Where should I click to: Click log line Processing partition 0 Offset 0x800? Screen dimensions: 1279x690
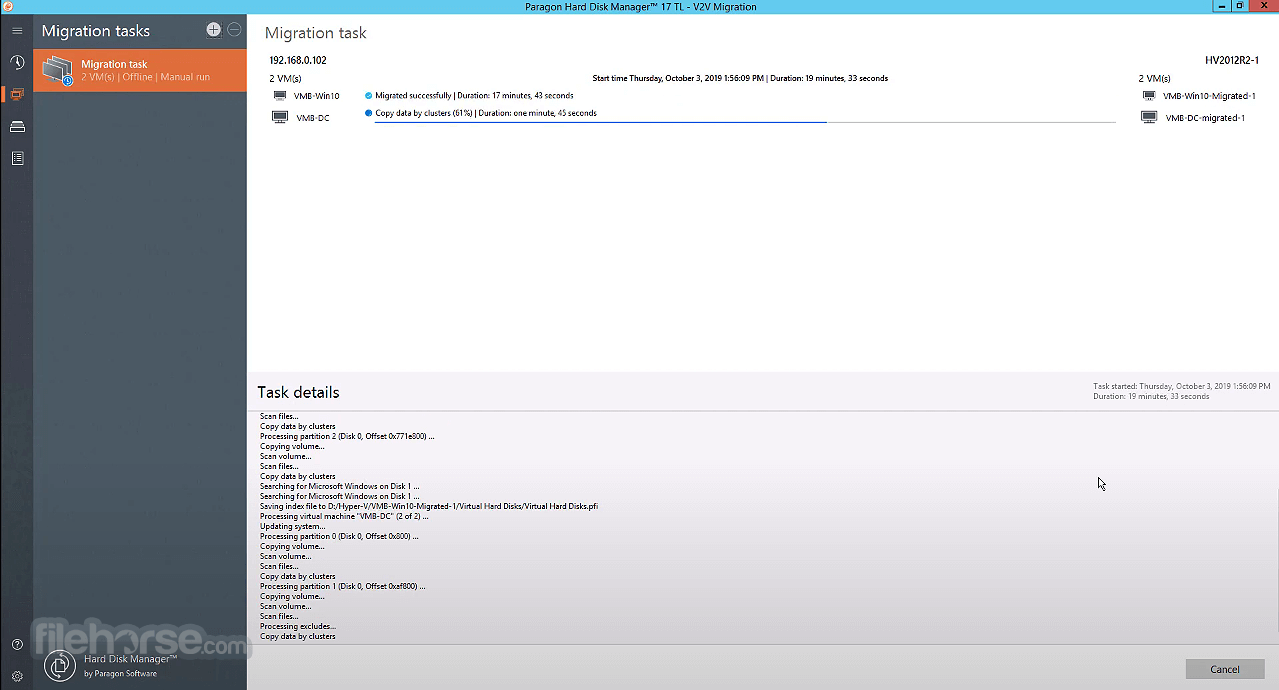(x=339, y=536)
